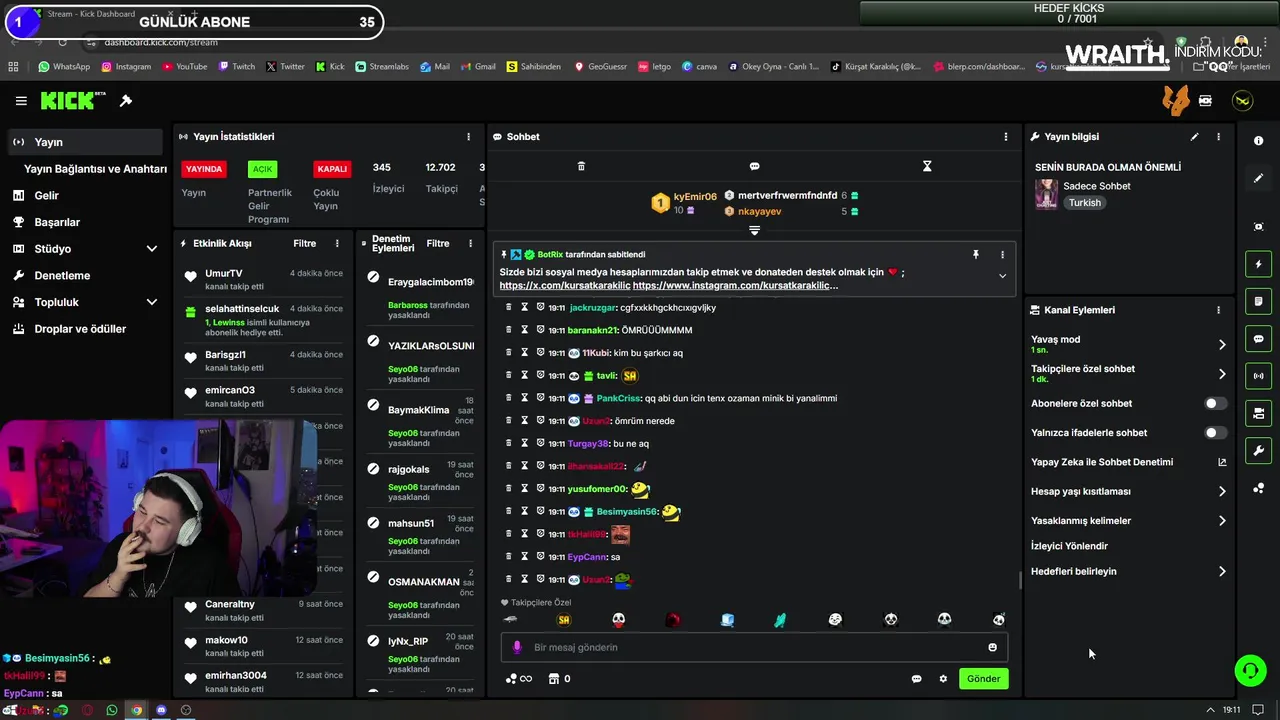Click the green Gönder button
This screenshot has width=1280, height=720.
click(x=983, y=679)
